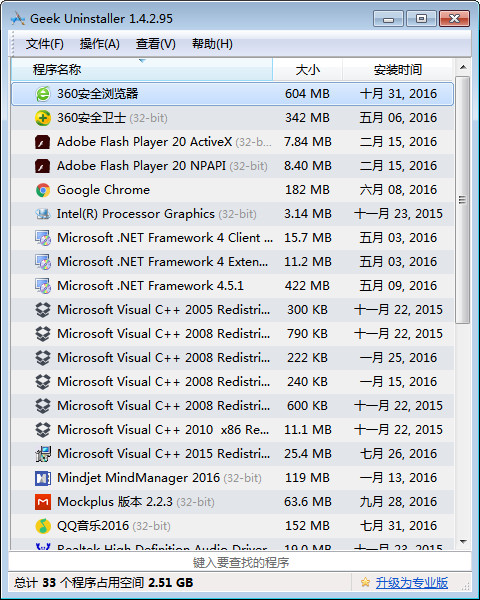The image size is (480, 600).
Task: Select Adobe Flash Player 20 ActiveX entry
Action: pos(145,142)
